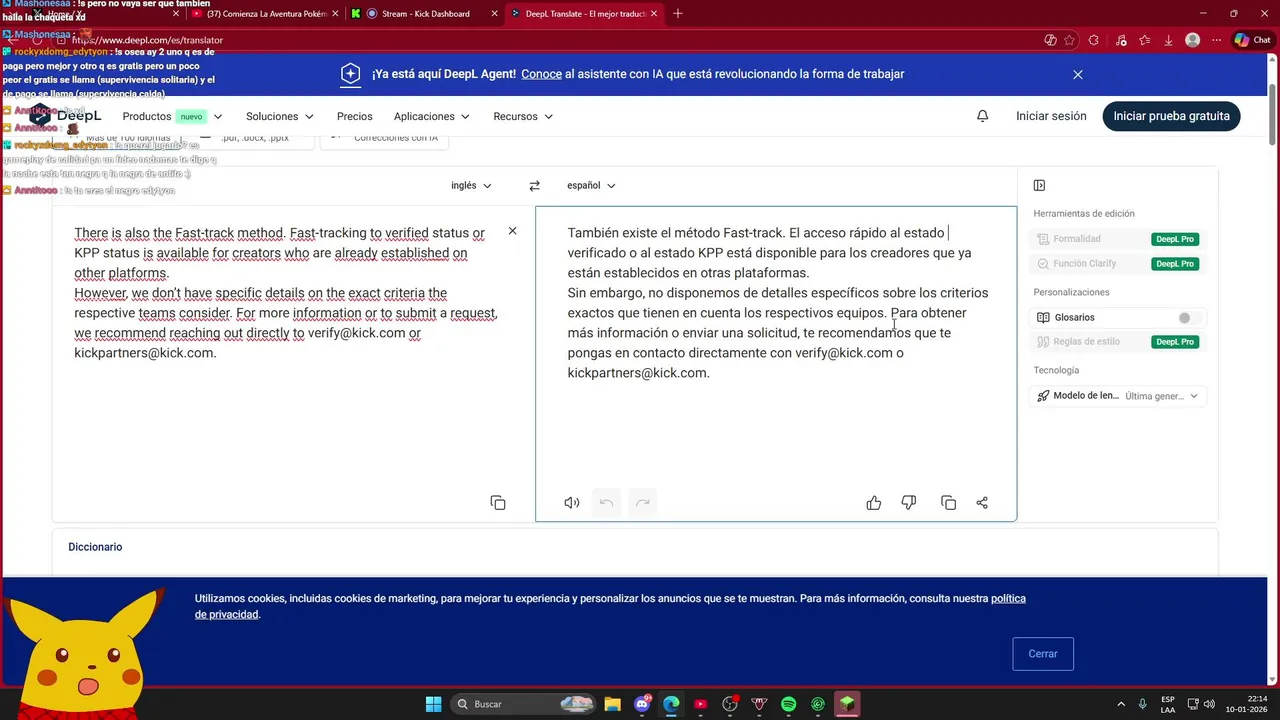Open Edge Copilot Chat button
Screen dimensions: 1280x720
1252,40
